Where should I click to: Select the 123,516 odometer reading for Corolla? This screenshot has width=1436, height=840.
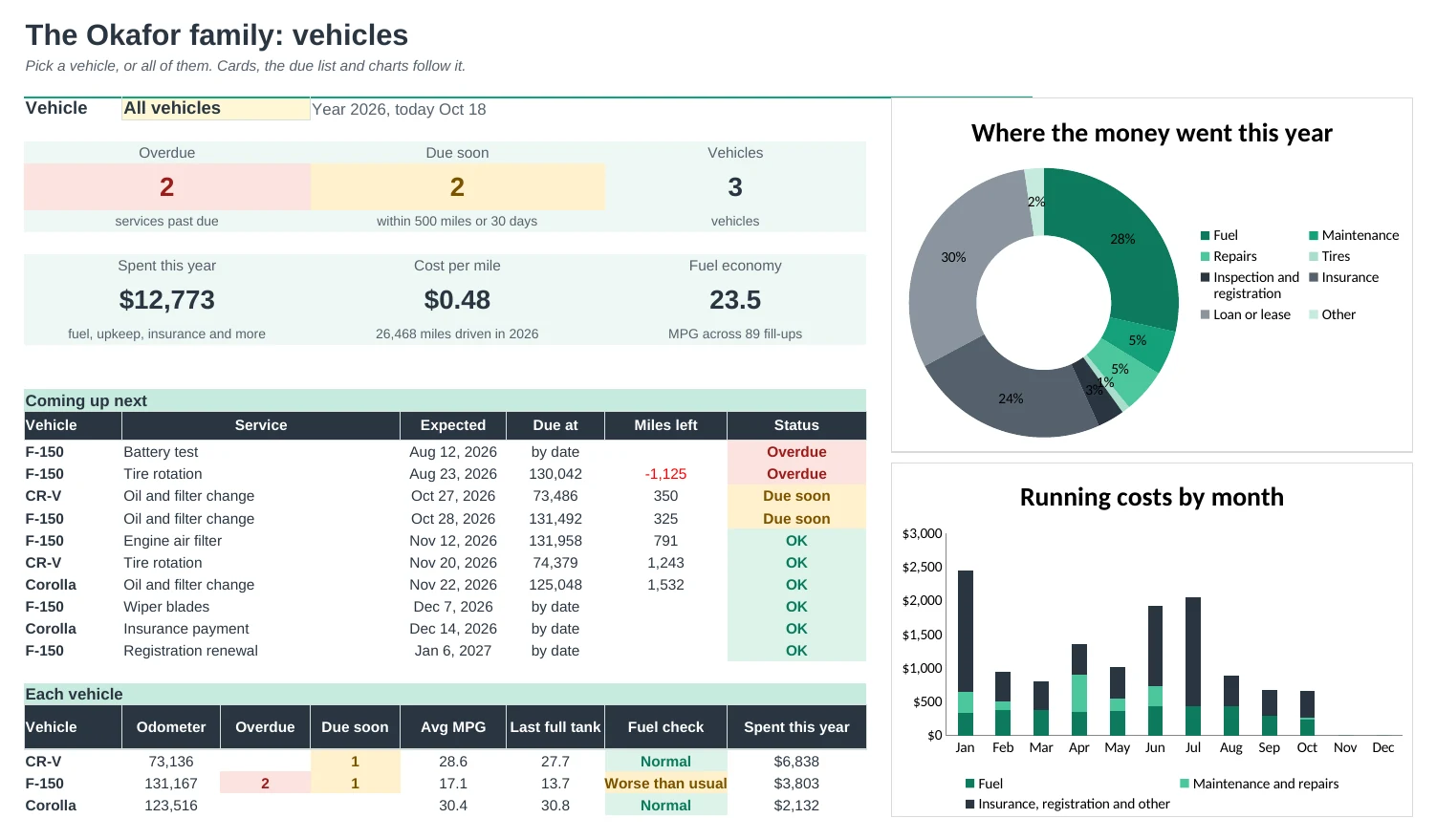pyautogui.click(x=171, y=806)
